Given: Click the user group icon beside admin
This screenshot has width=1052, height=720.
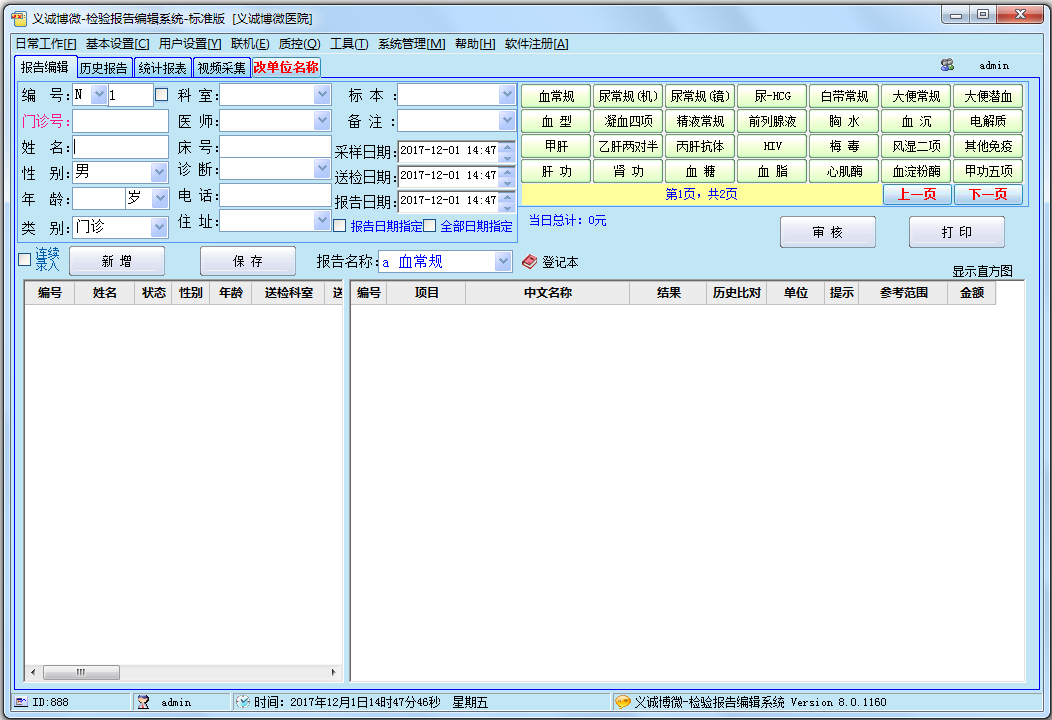Looking at the screenshot, I should (947, 65).
